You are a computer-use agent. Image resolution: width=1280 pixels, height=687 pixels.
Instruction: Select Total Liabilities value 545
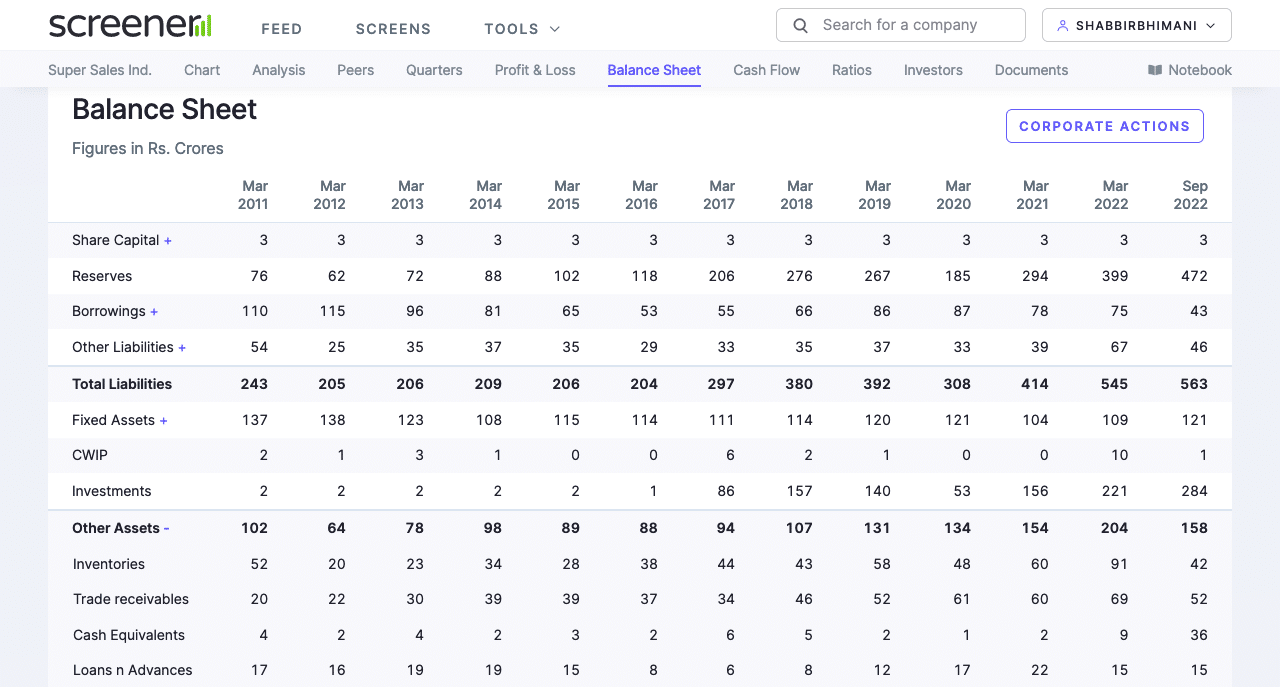pos(1114,384)
